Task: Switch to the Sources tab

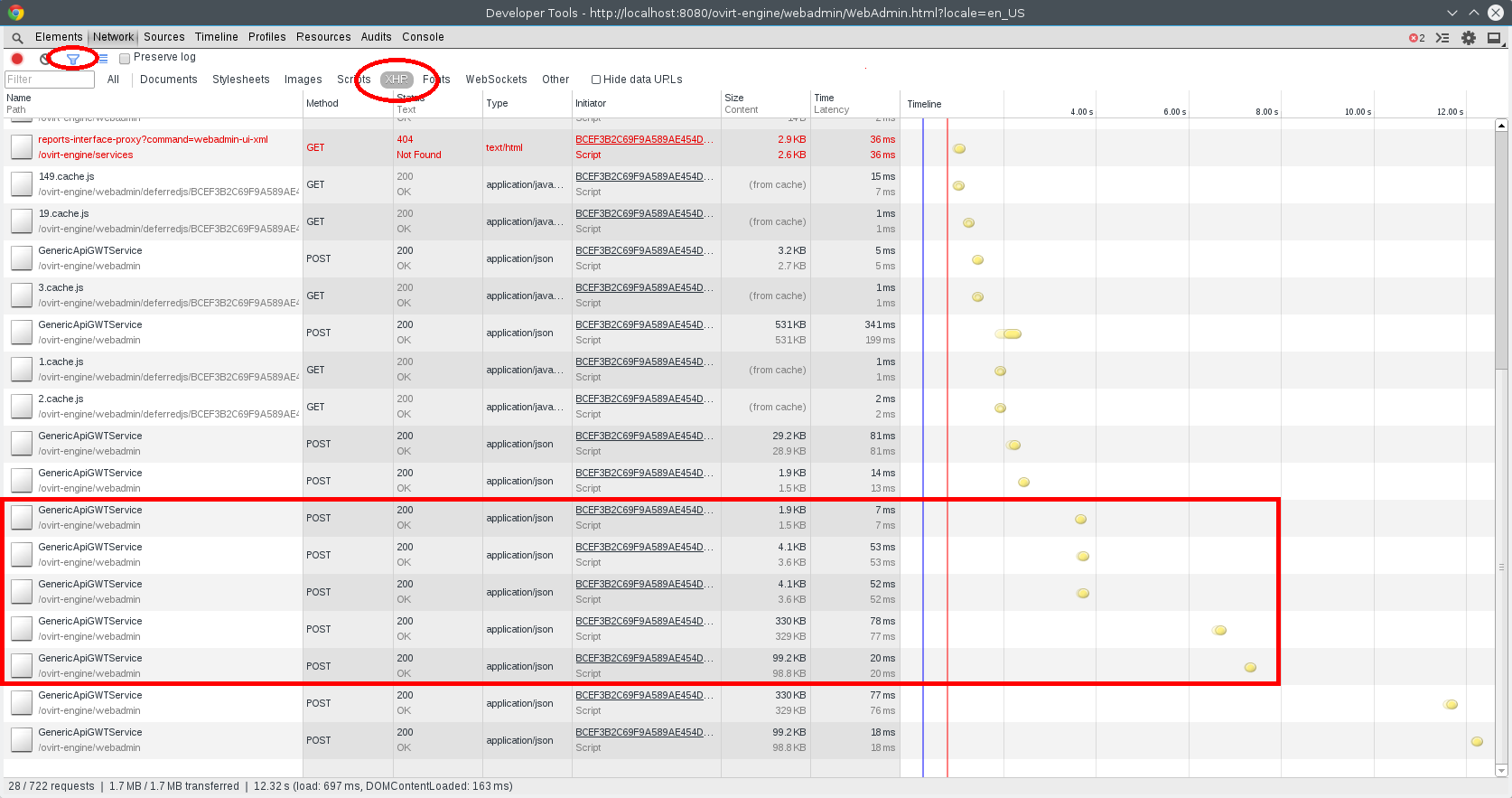Action: click(163, 37)
